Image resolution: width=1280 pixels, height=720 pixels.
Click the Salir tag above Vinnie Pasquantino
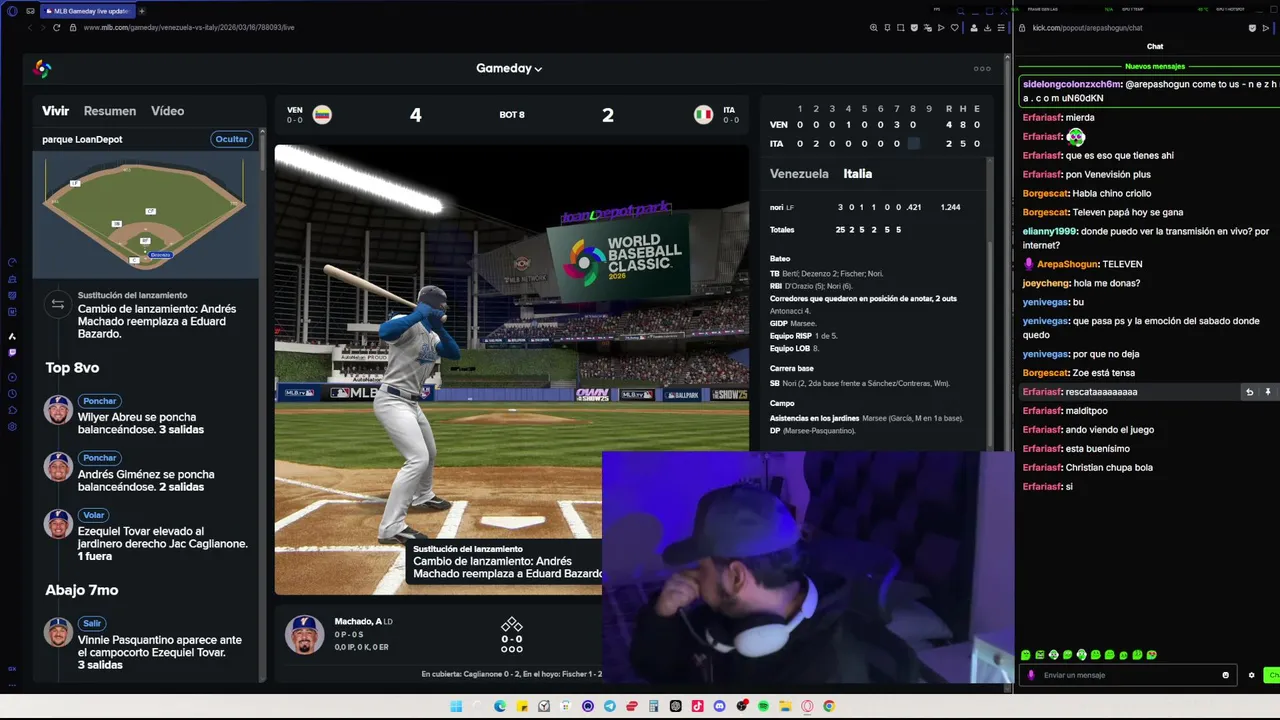[x=92, y=623]
